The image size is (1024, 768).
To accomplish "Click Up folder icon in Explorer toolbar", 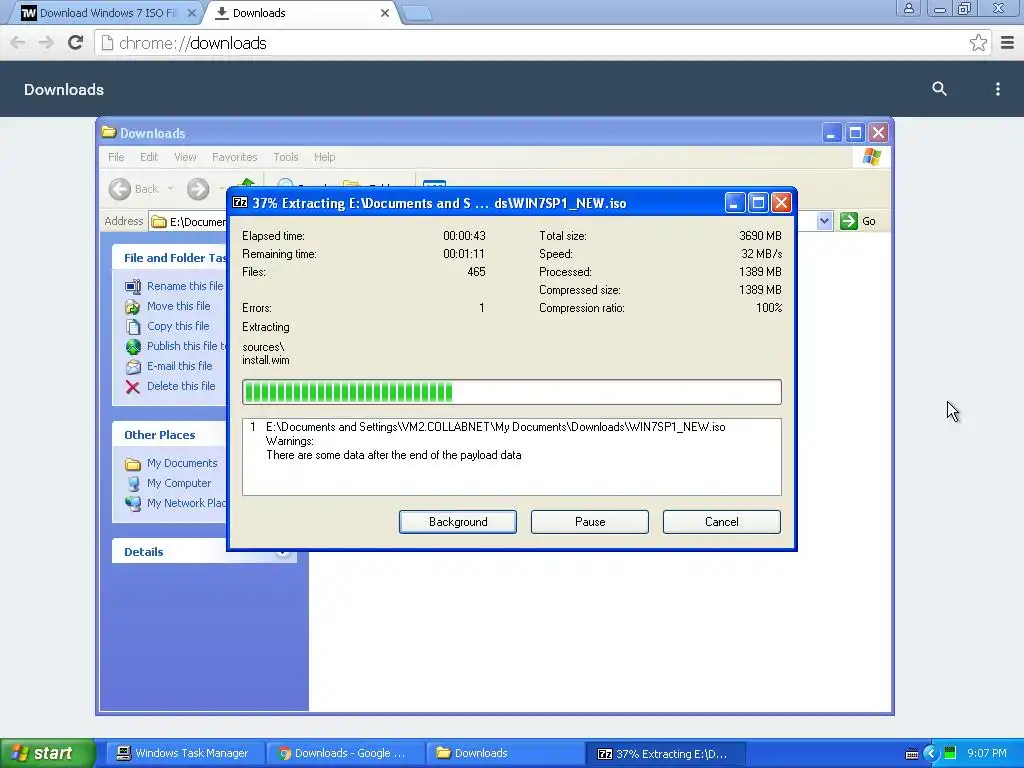I will pos(247,183).
